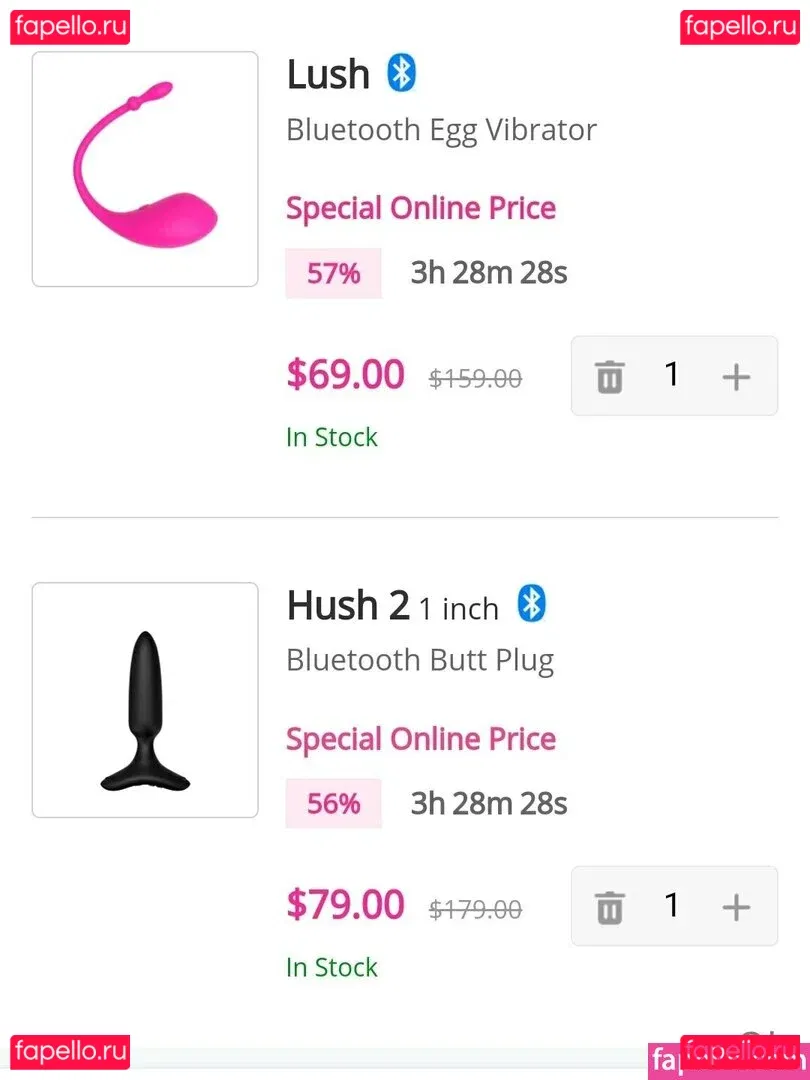This screenshot has height=1080, width=810.
Task: Open the Lush product thumbnail
Action: click(x=145, y=169)
